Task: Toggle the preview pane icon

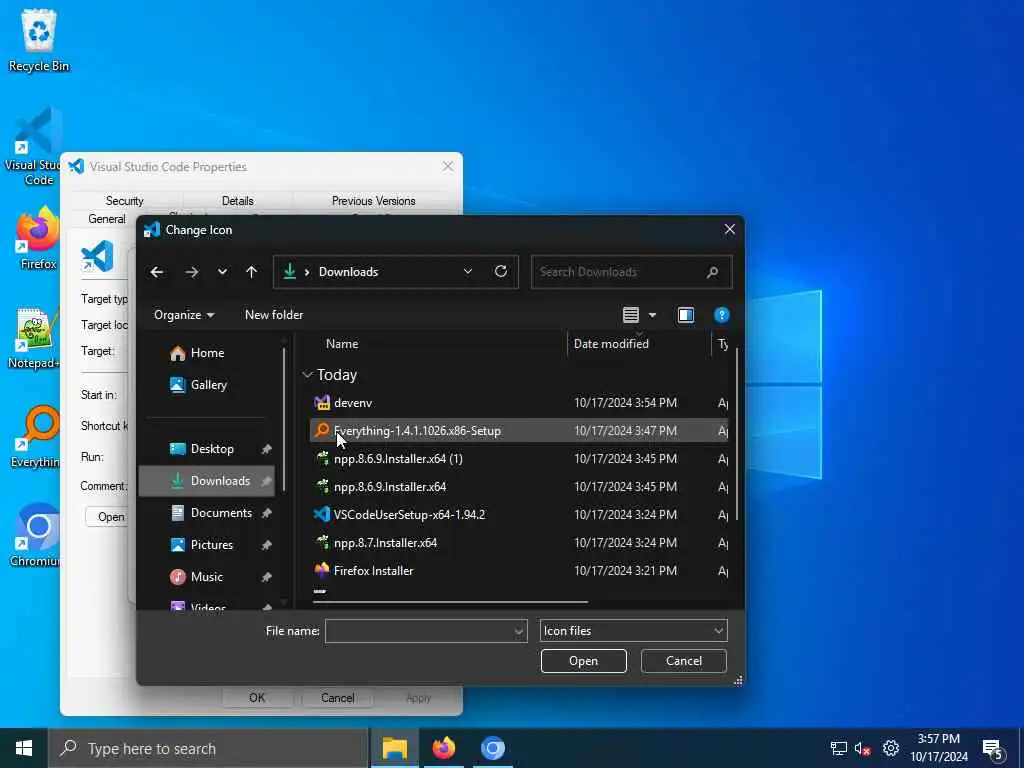Action: coord(686,315)
